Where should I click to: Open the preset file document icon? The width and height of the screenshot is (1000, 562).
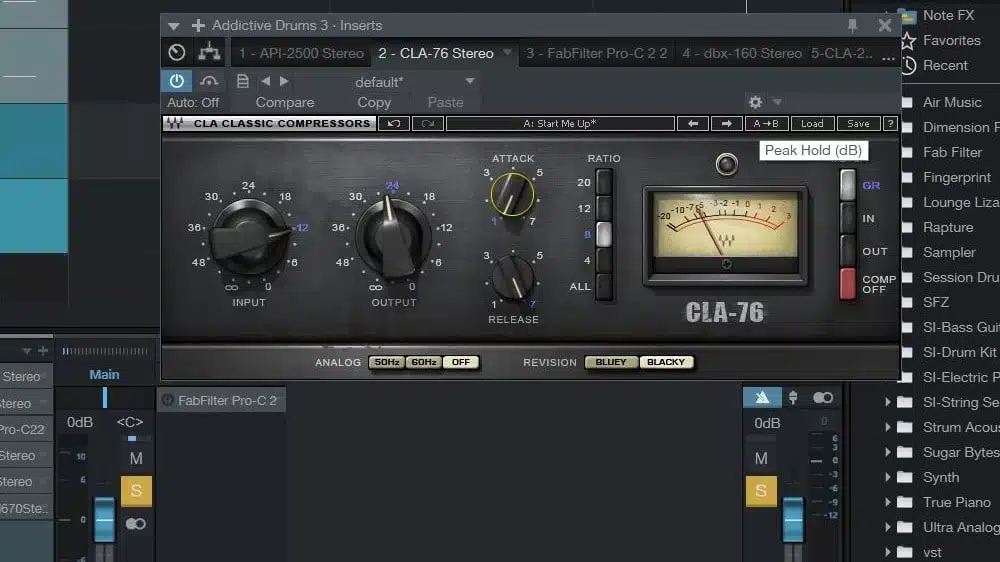pos(242,81)
